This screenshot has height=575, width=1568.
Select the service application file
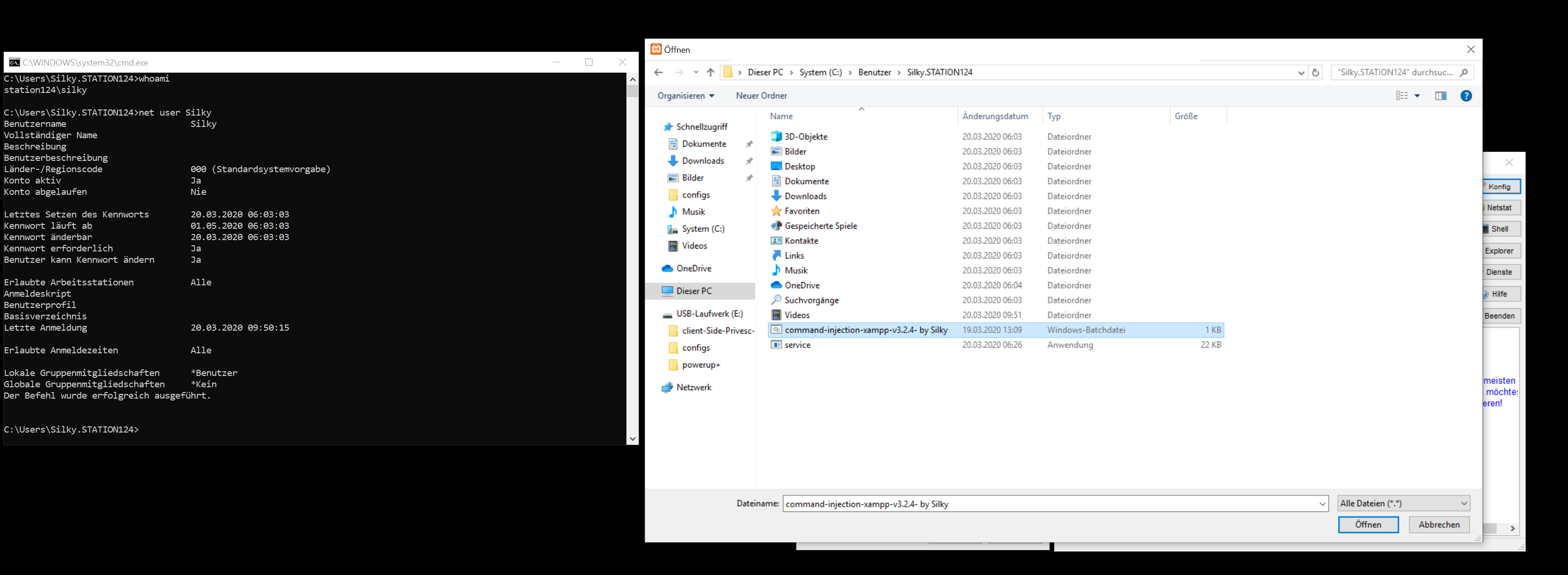coord(797,345)
